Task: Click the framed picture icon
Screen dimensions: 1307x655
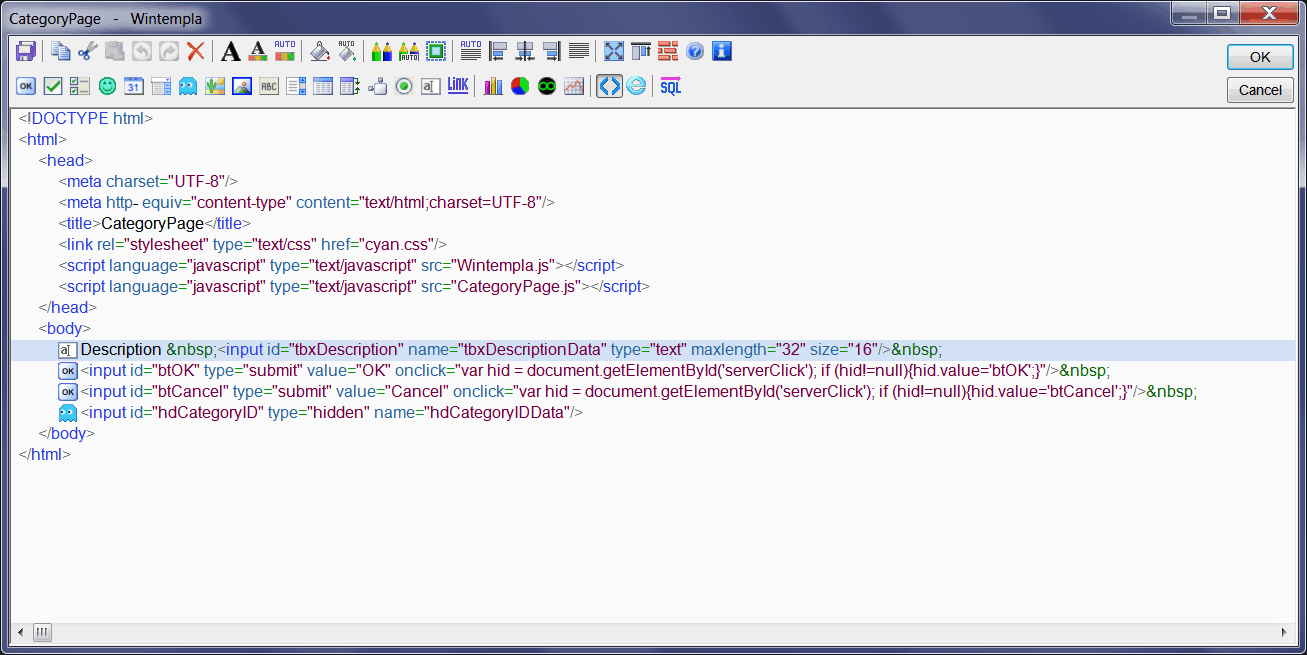Action: [242, 86]
